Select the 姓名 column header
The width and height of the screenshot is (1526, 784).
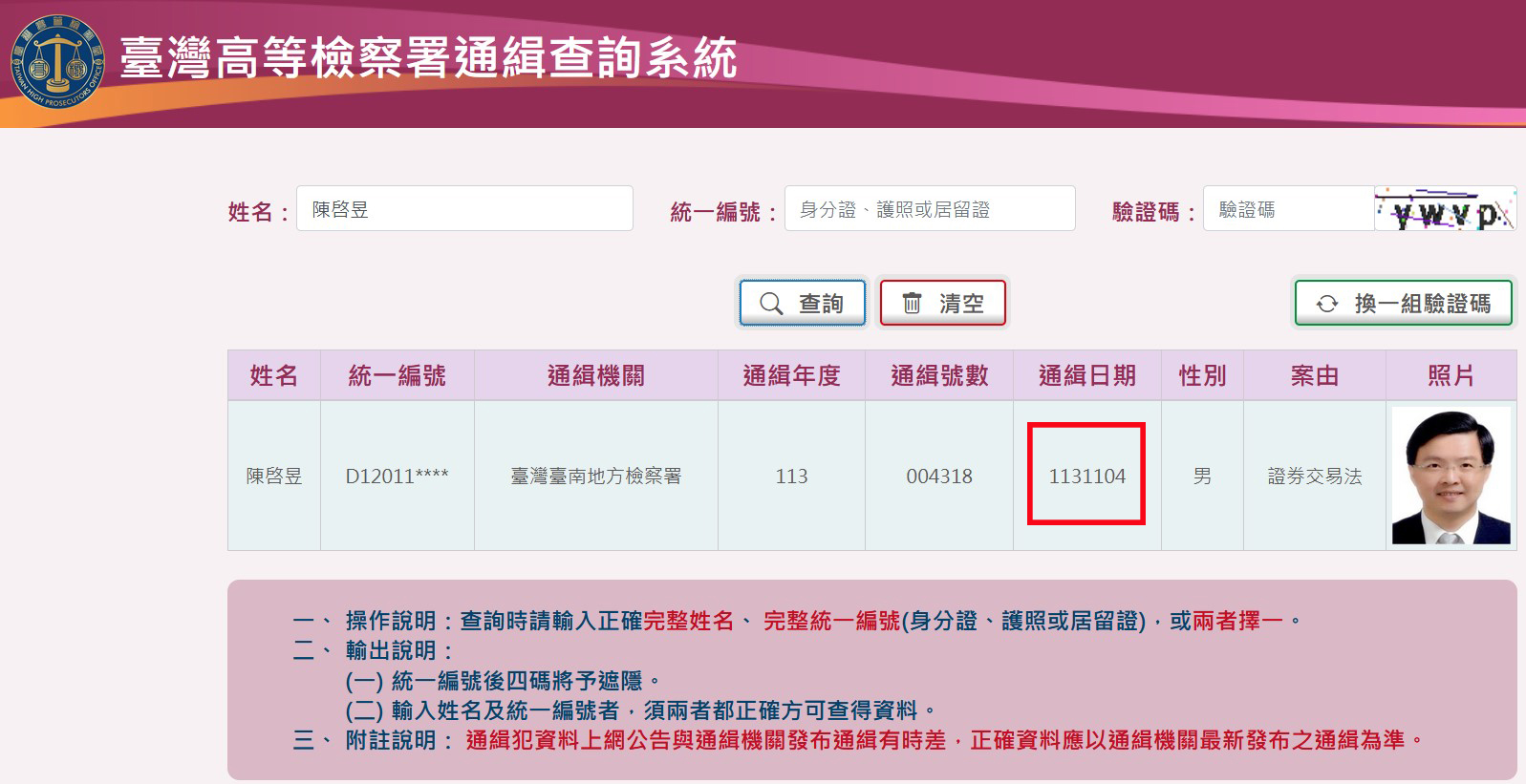click(273, 376)
